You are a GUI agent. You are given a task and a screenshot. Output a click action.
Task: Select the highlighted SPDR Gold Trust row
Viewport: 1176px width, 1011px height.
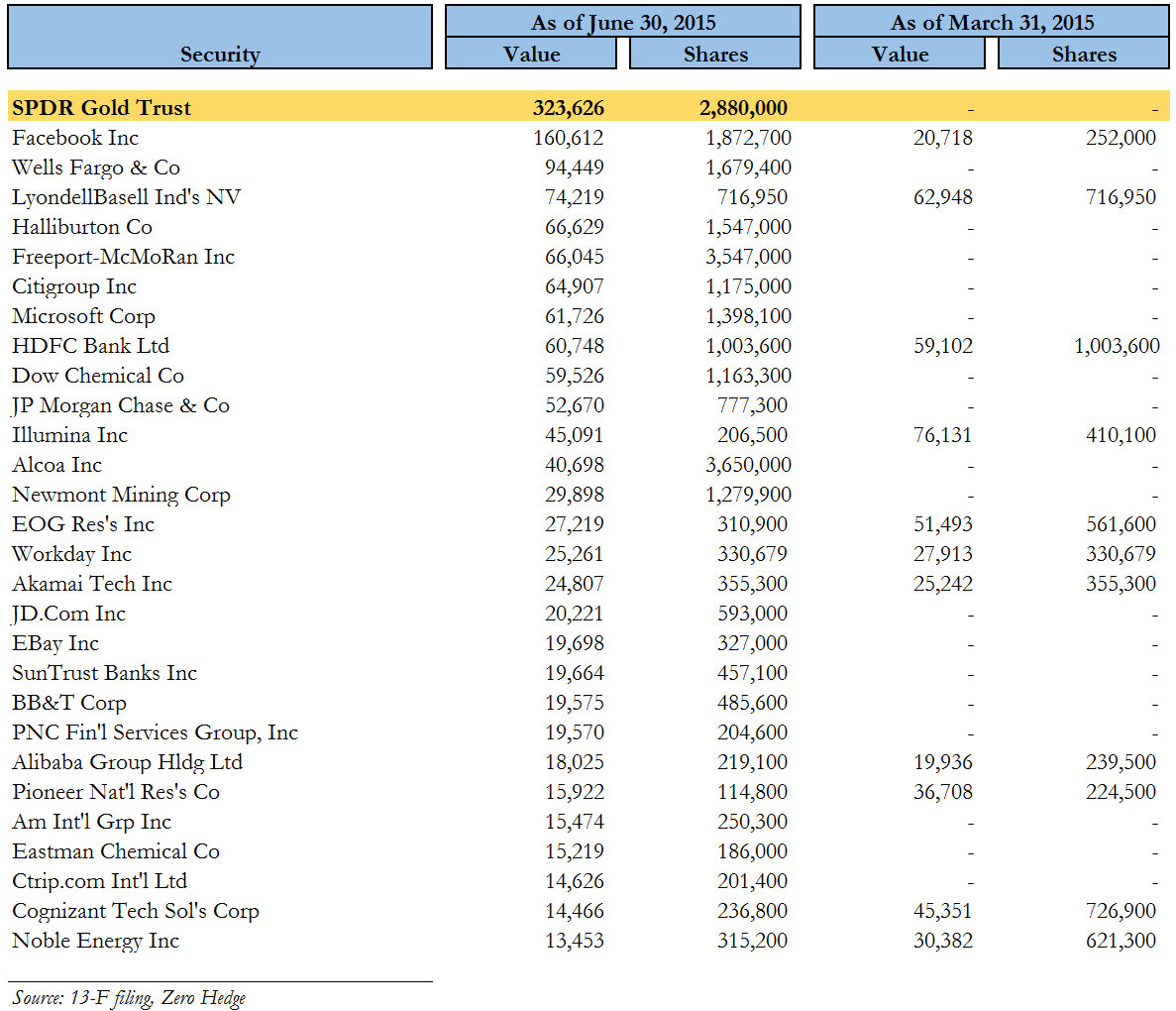point(588,107)
